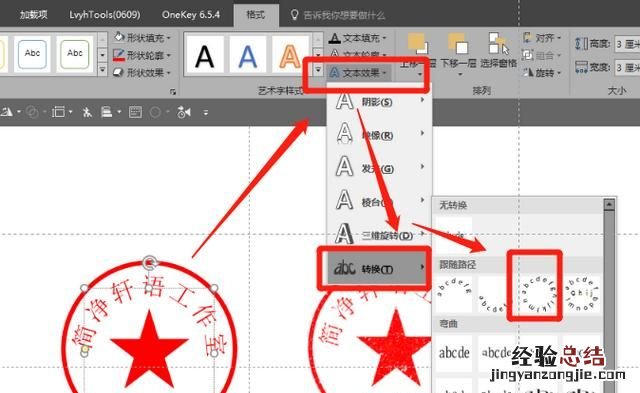Switch to the LvyhTools(0609) tab
The image size is (640, 393).
(x=105, y=15)
